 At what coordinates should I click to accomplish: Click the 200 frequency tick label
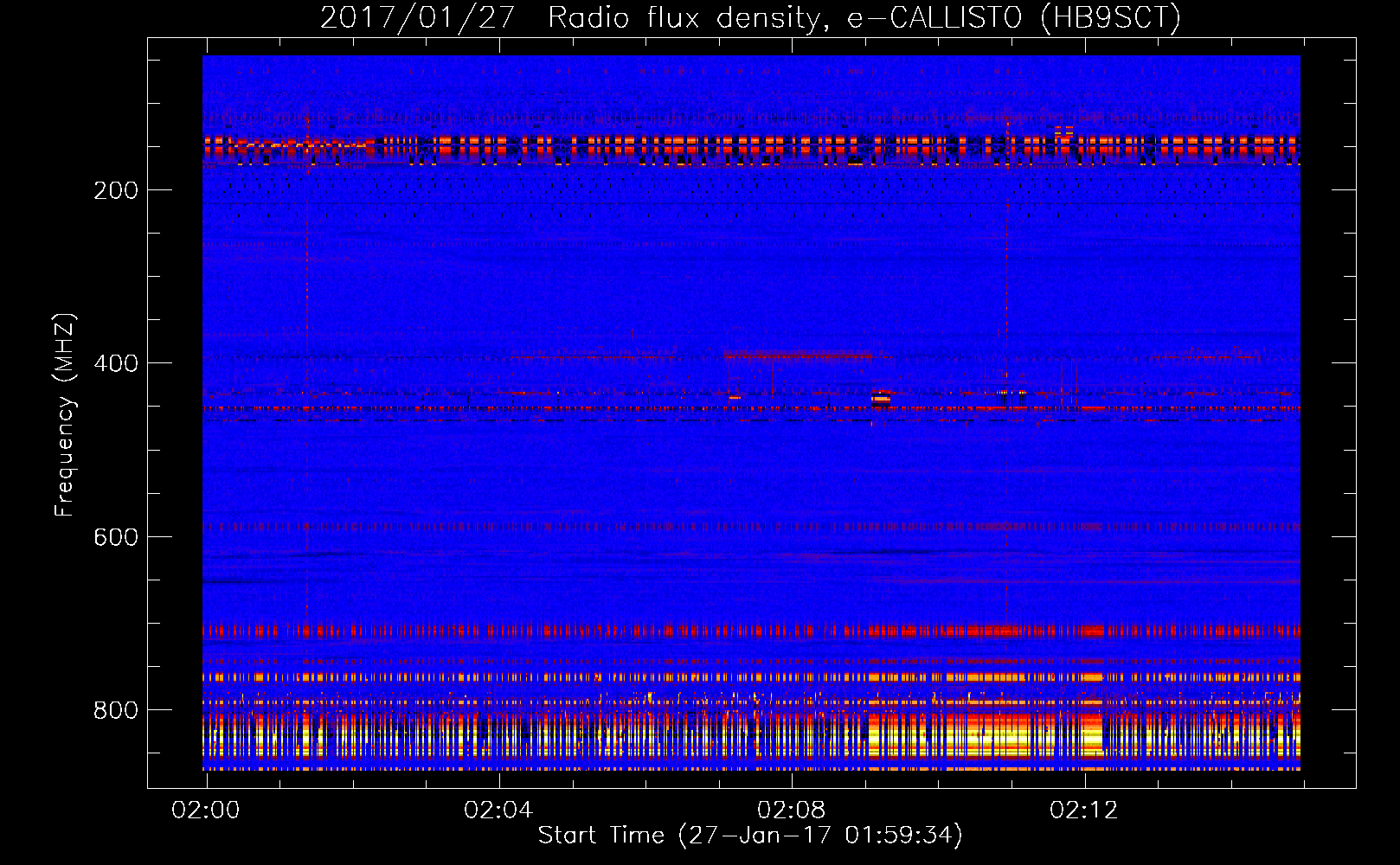116,190
